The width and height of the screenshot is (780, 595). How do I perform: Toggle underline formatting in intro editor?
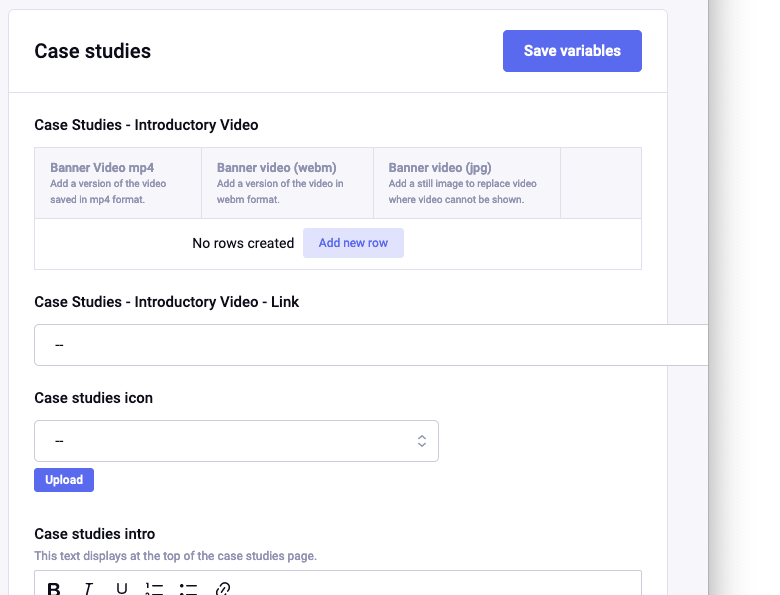[121, 589]
